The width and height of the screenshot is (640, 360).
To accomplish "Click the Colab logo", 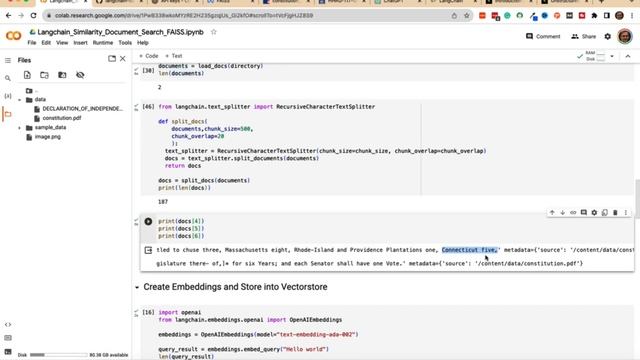I will [13, 36].
